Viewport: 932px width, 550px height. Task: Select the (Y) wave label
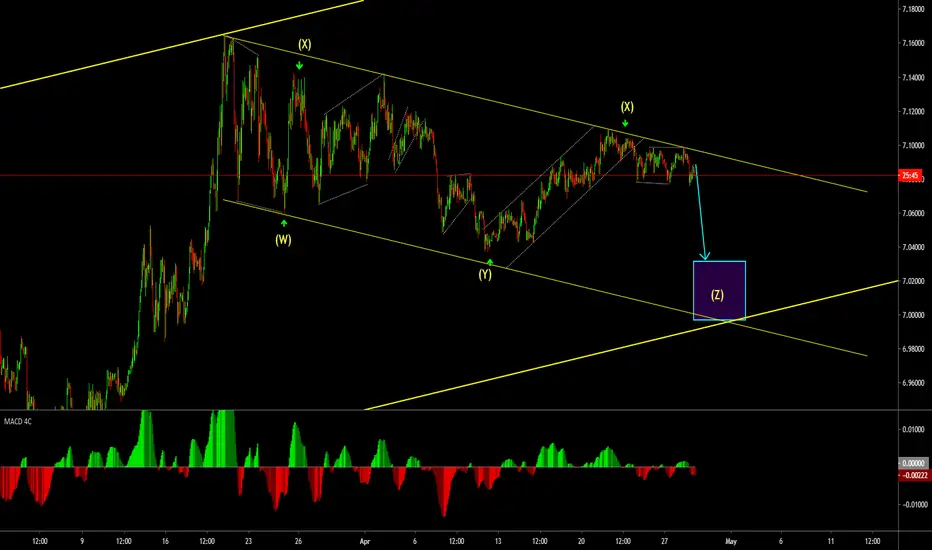click(485, 274)
